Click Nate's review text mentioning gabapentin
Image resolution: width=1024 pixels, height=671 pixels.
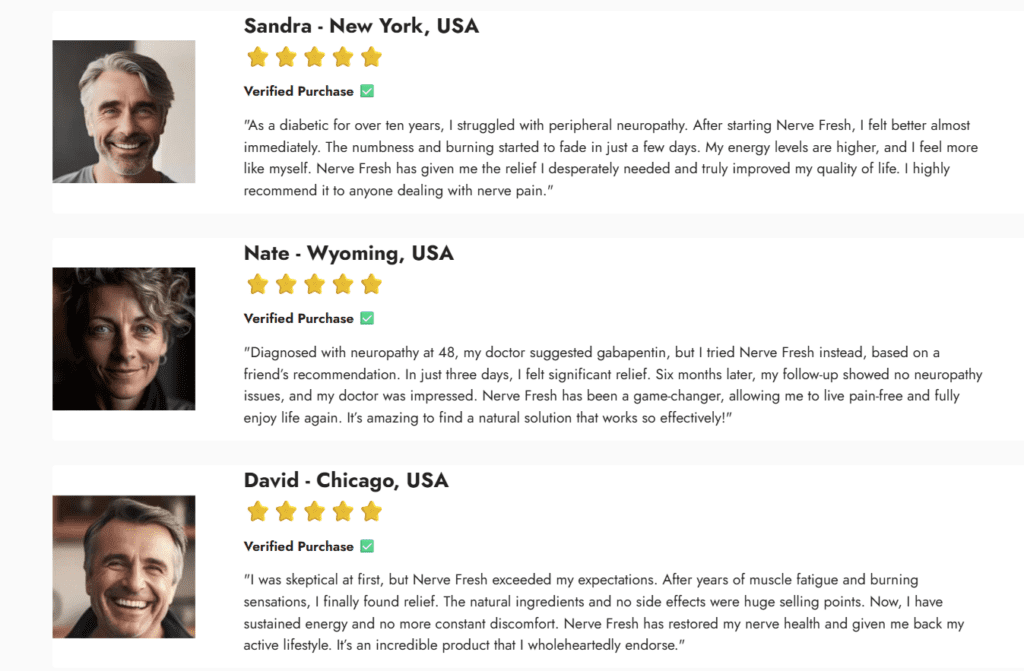pyautogui.click(x=613, y=385)
